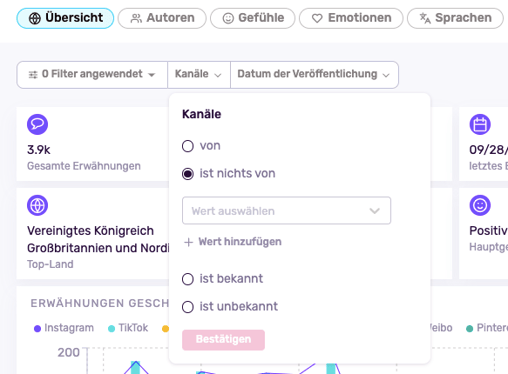The width and height of the screenshot is (508, 374).
Task: Click the translate icon in Sprachen tab
Action: click(x=425, y=18)
